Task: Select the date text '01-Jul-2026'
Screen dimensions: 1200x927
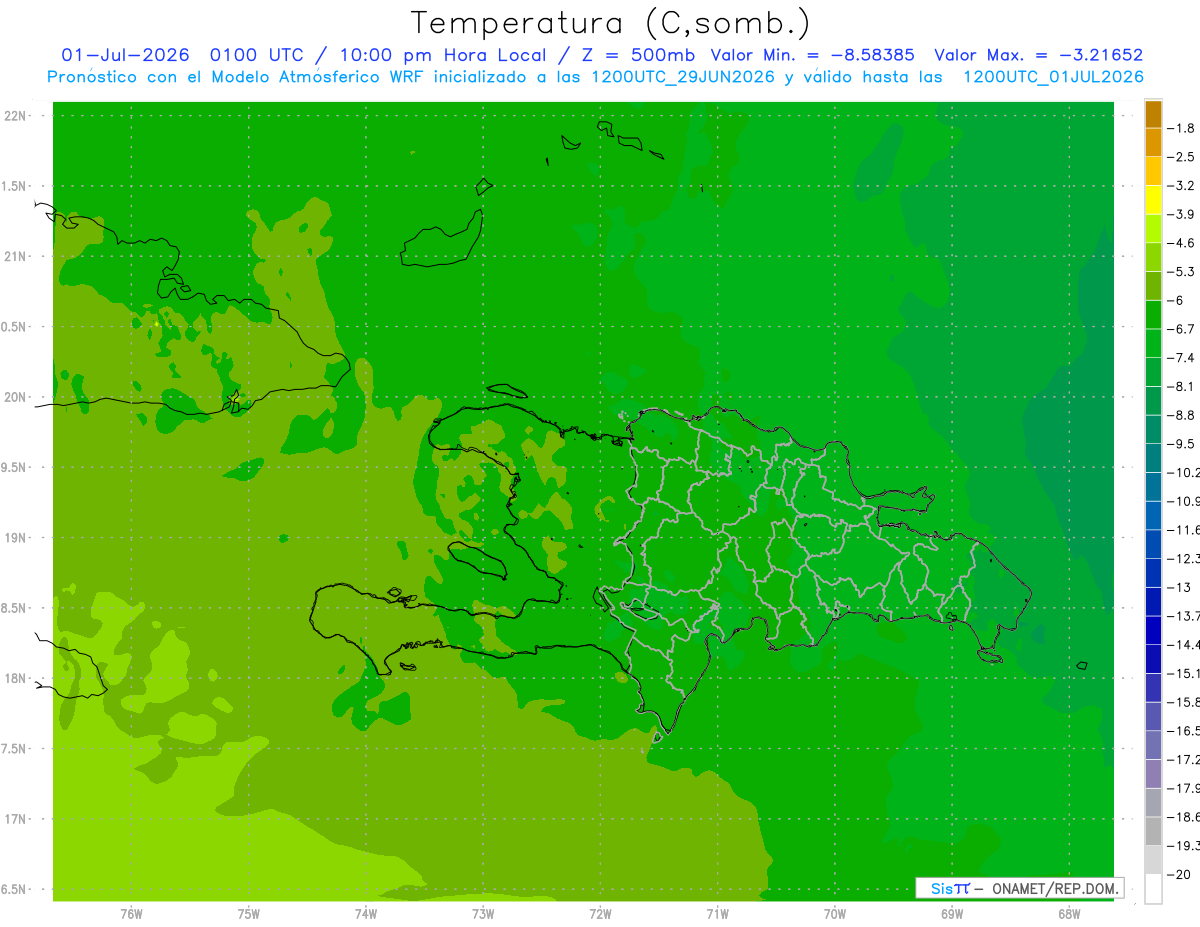Action: 127,55
